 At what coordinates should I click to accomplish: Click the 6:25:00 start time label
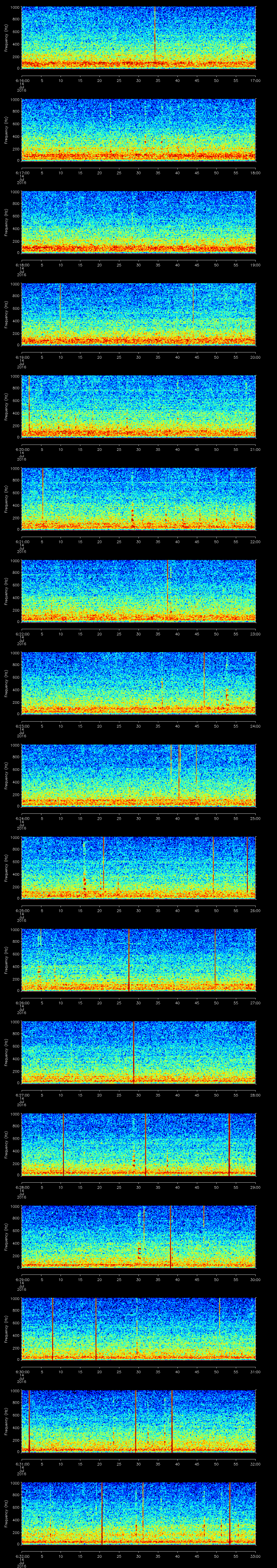tap(22, 910)
